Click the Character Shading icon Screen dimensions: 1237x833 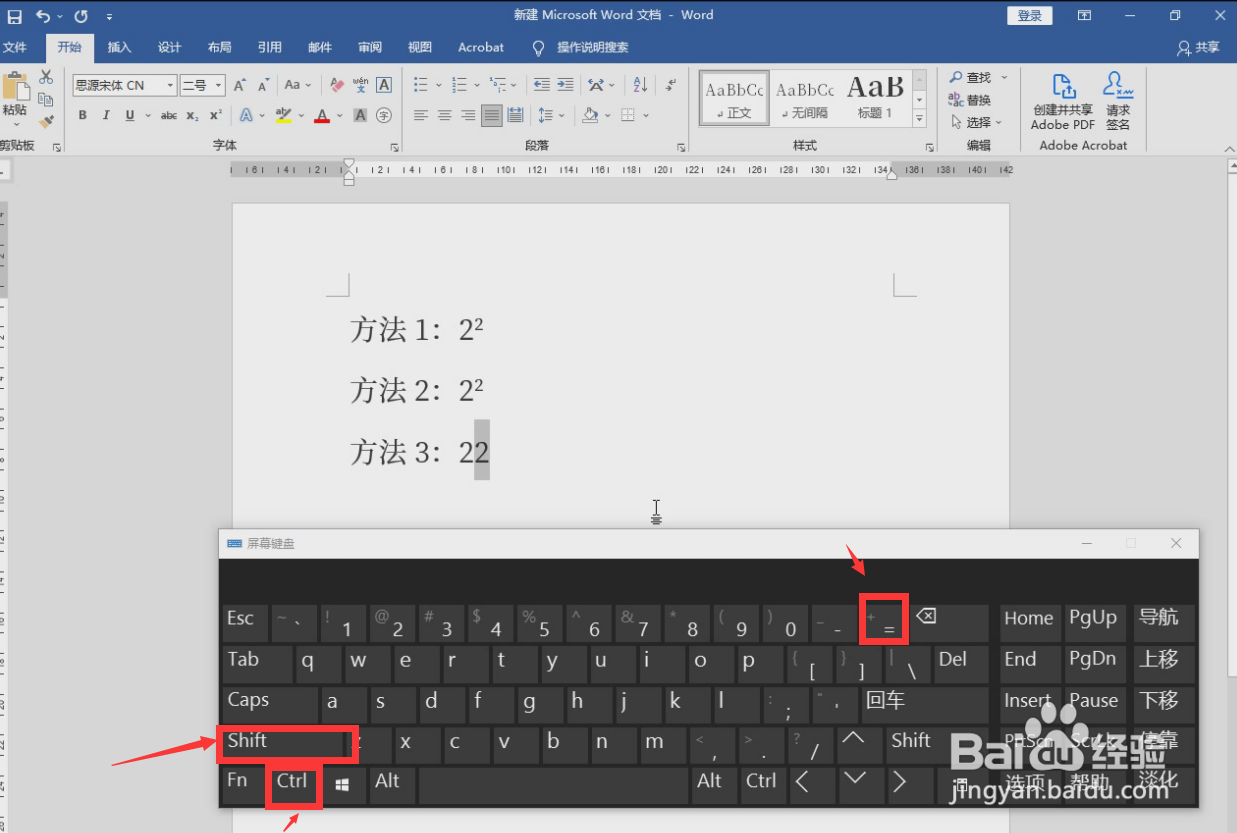[360, 116]
